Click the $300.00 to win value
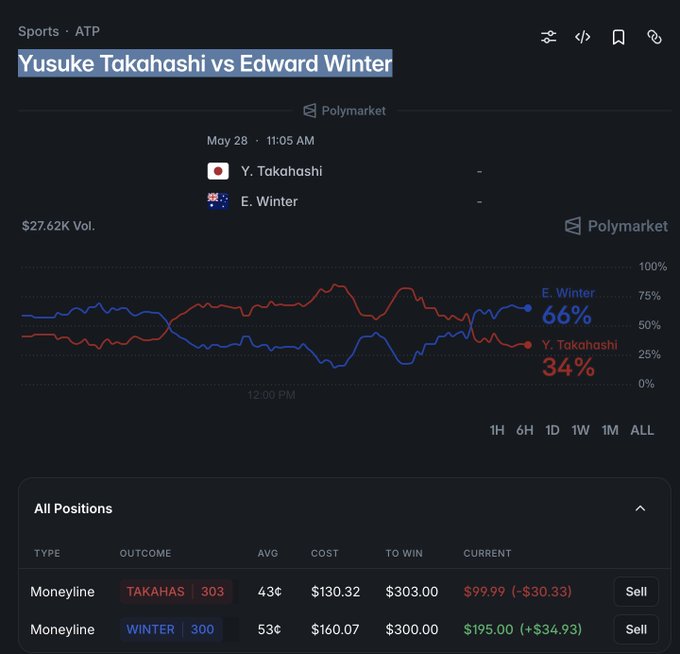Viewport: 680px width, 654px height. click(412, 629)
